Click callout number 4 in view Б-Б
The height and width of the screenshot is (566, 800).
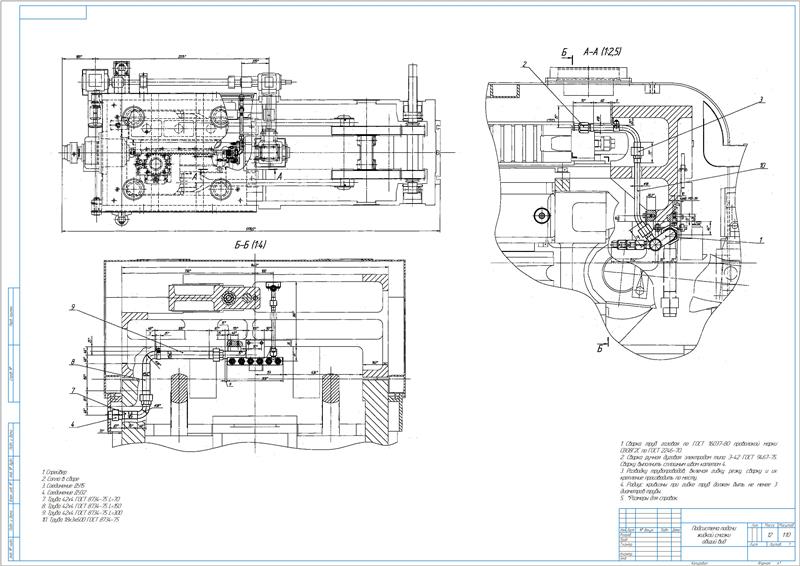click(x=73, y=424)
